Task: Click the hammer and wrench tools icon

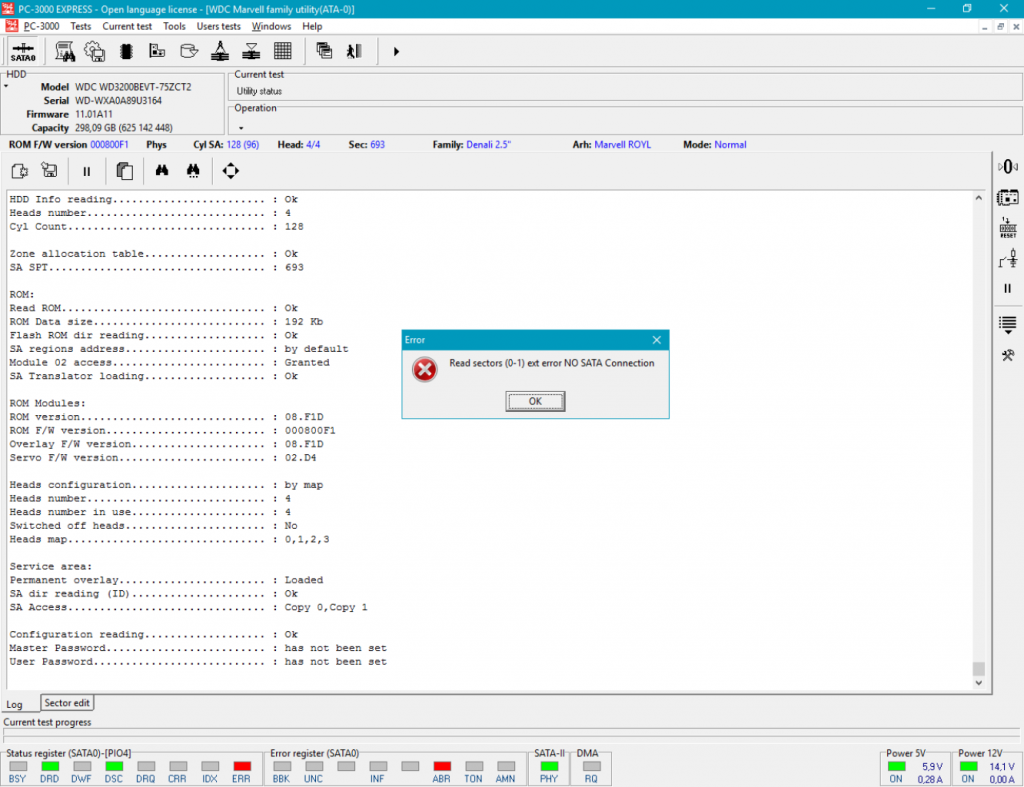Action: pyautogui.click(x=1008, y=356)
